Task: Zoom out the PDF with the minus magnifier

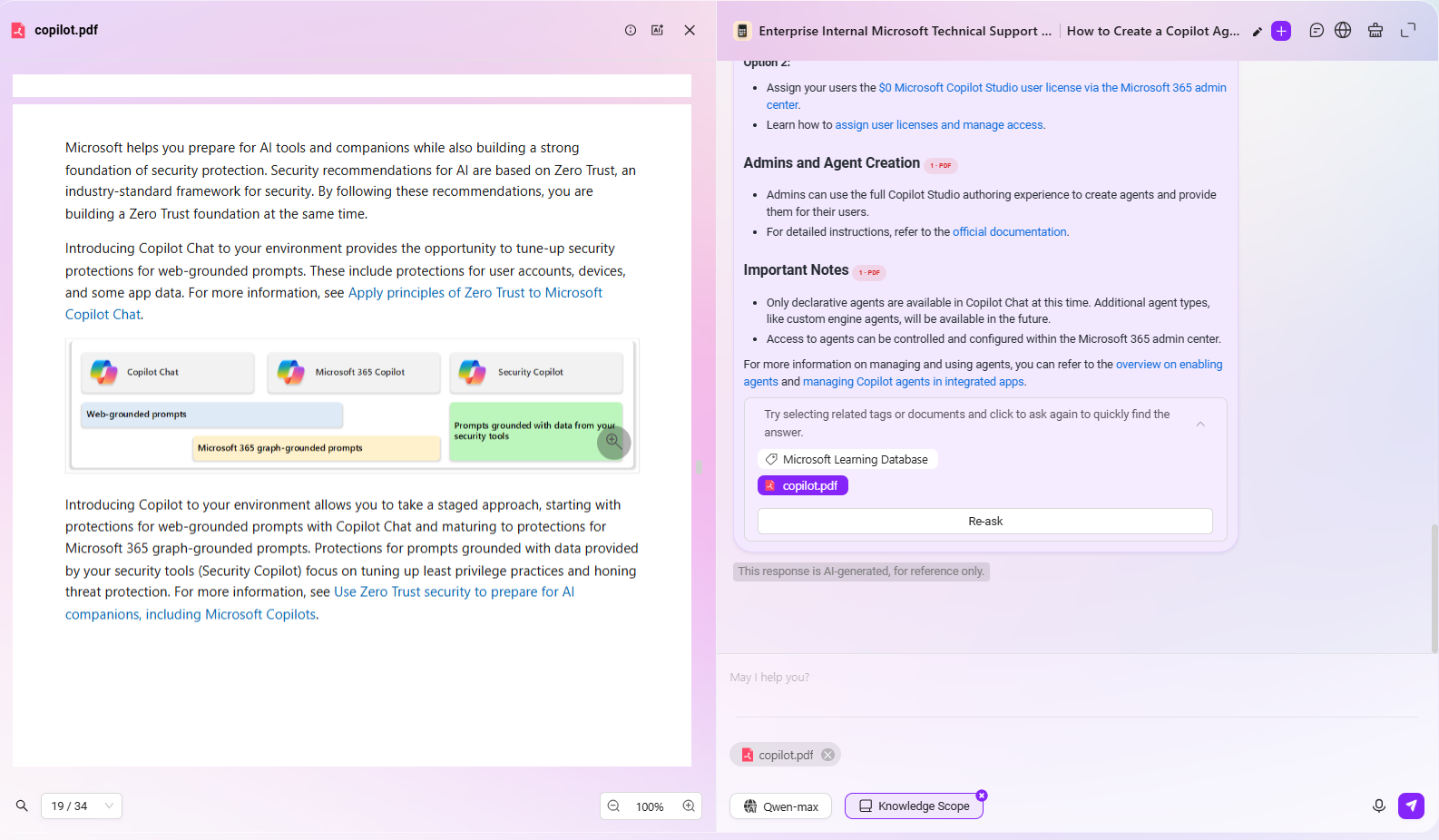Action: 614,806
